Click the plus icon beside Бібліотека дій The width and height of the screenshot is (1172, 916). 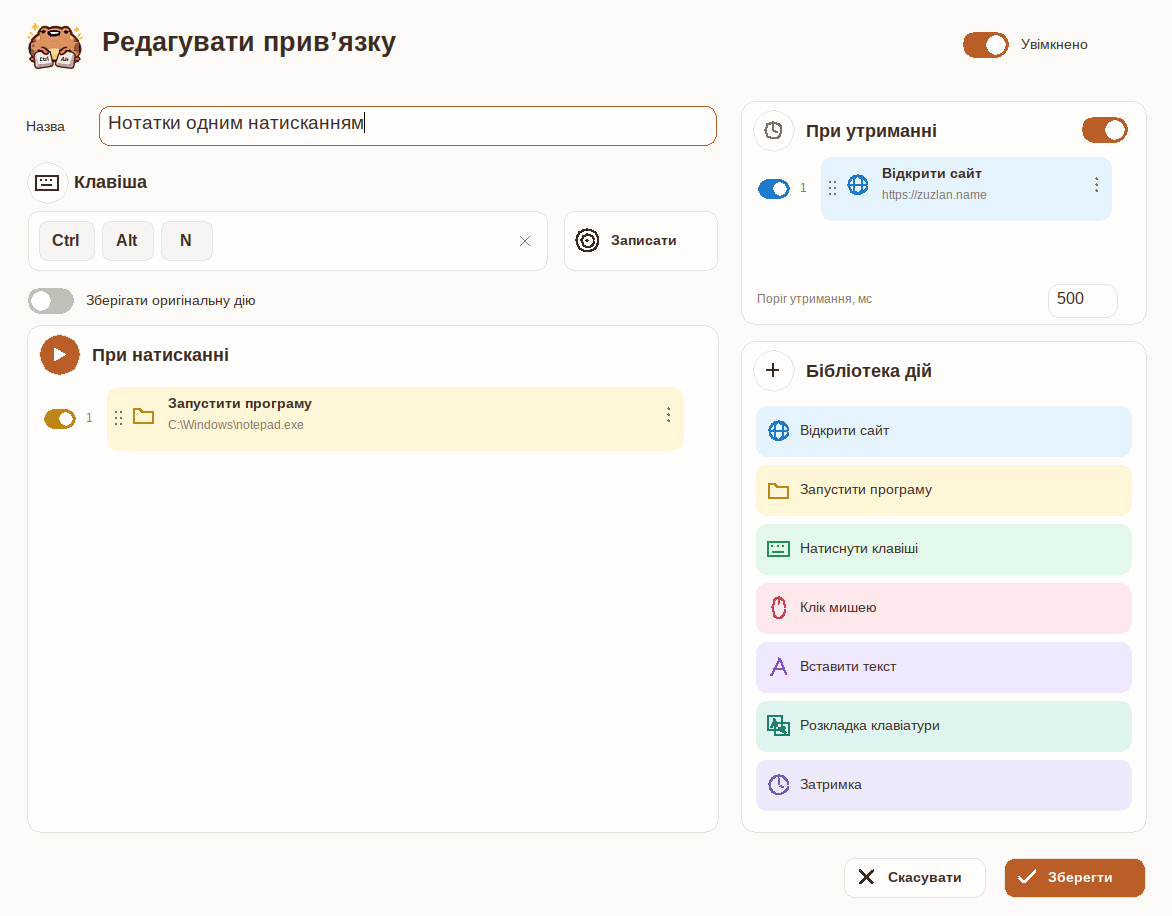point(774,371)
